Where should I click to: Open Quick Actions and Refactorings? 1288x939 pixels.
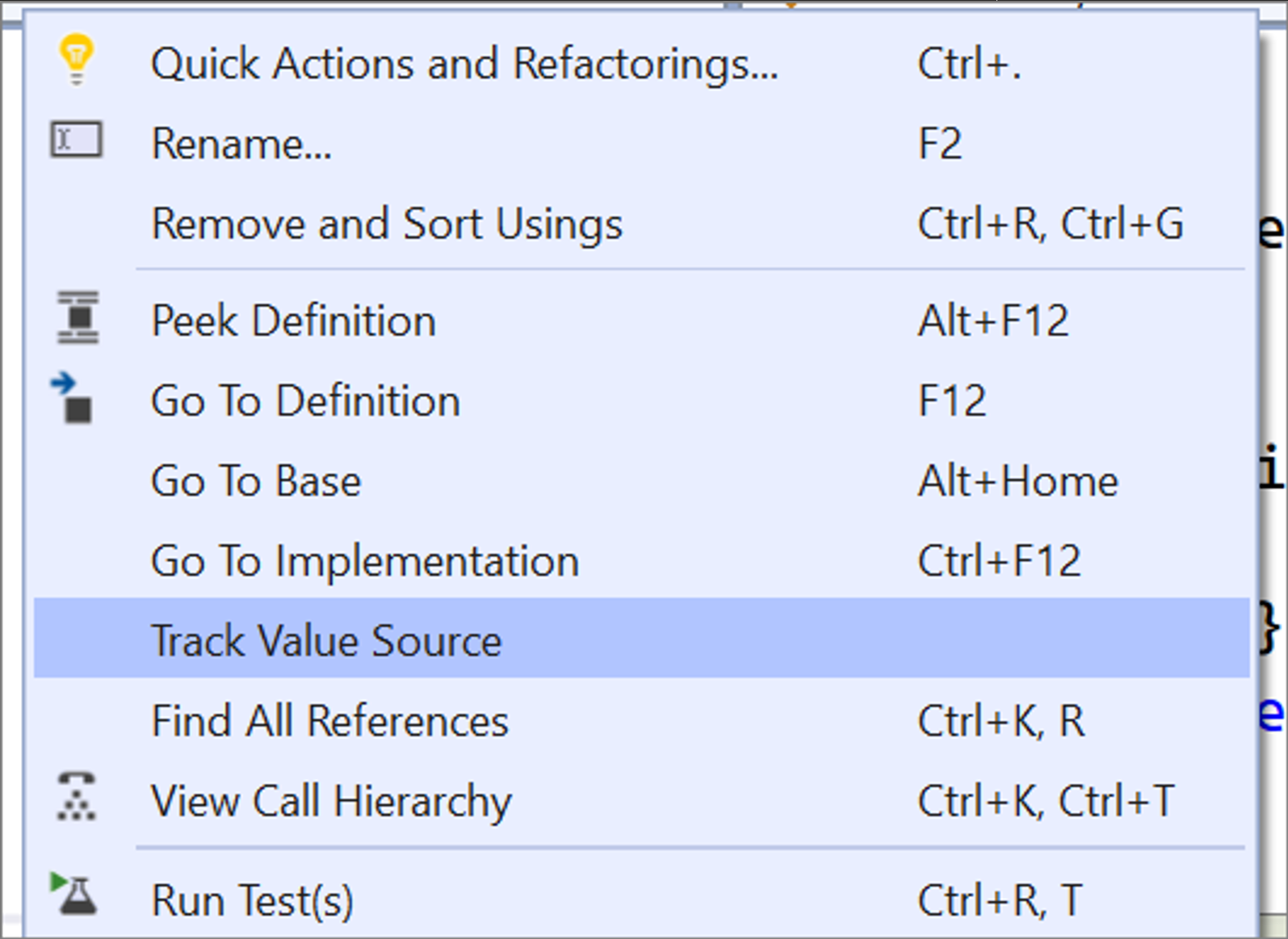pyautogui.click(x=464, y=64)
